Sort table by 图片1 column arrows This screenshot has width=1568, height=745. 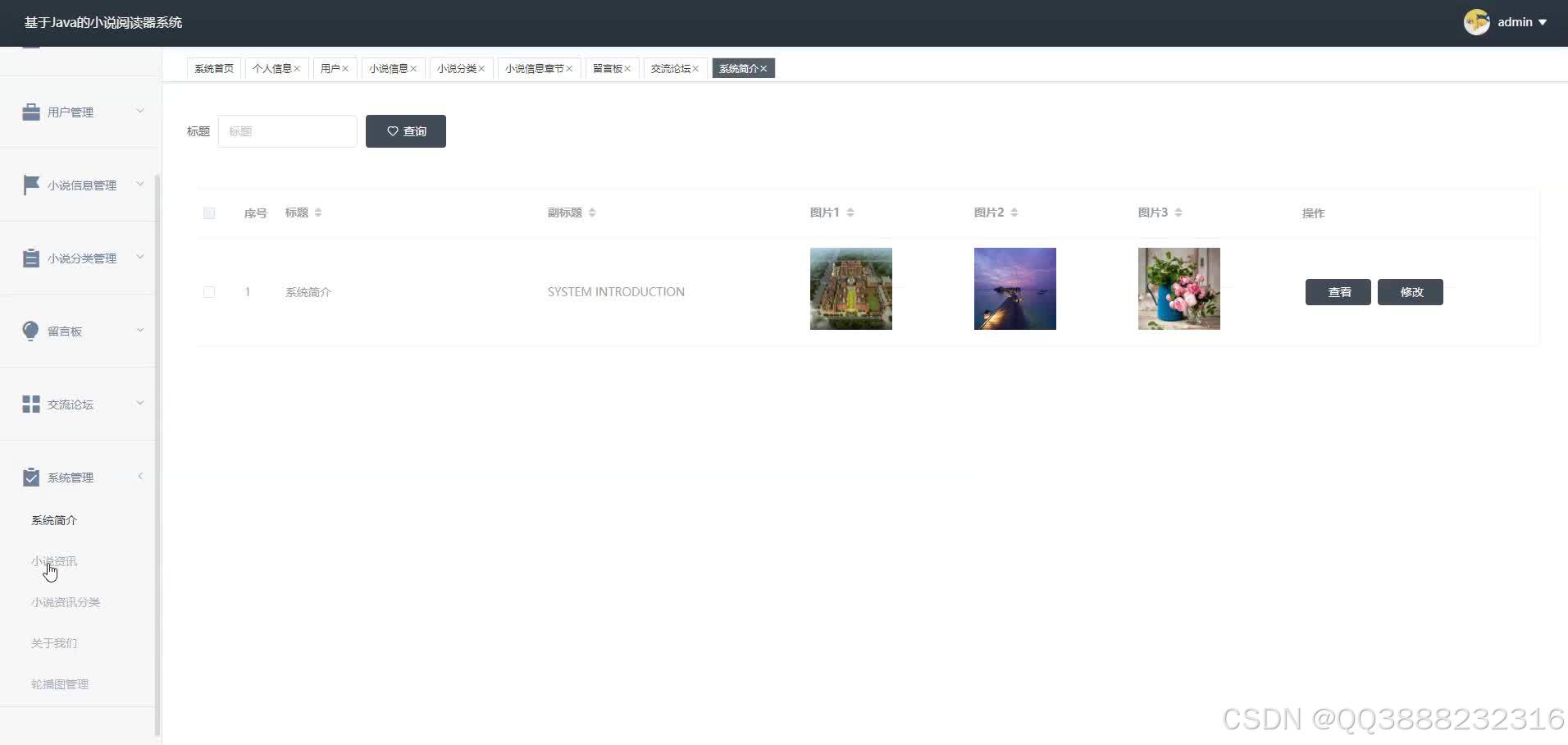pyautogui.click(x=850, y=213)
